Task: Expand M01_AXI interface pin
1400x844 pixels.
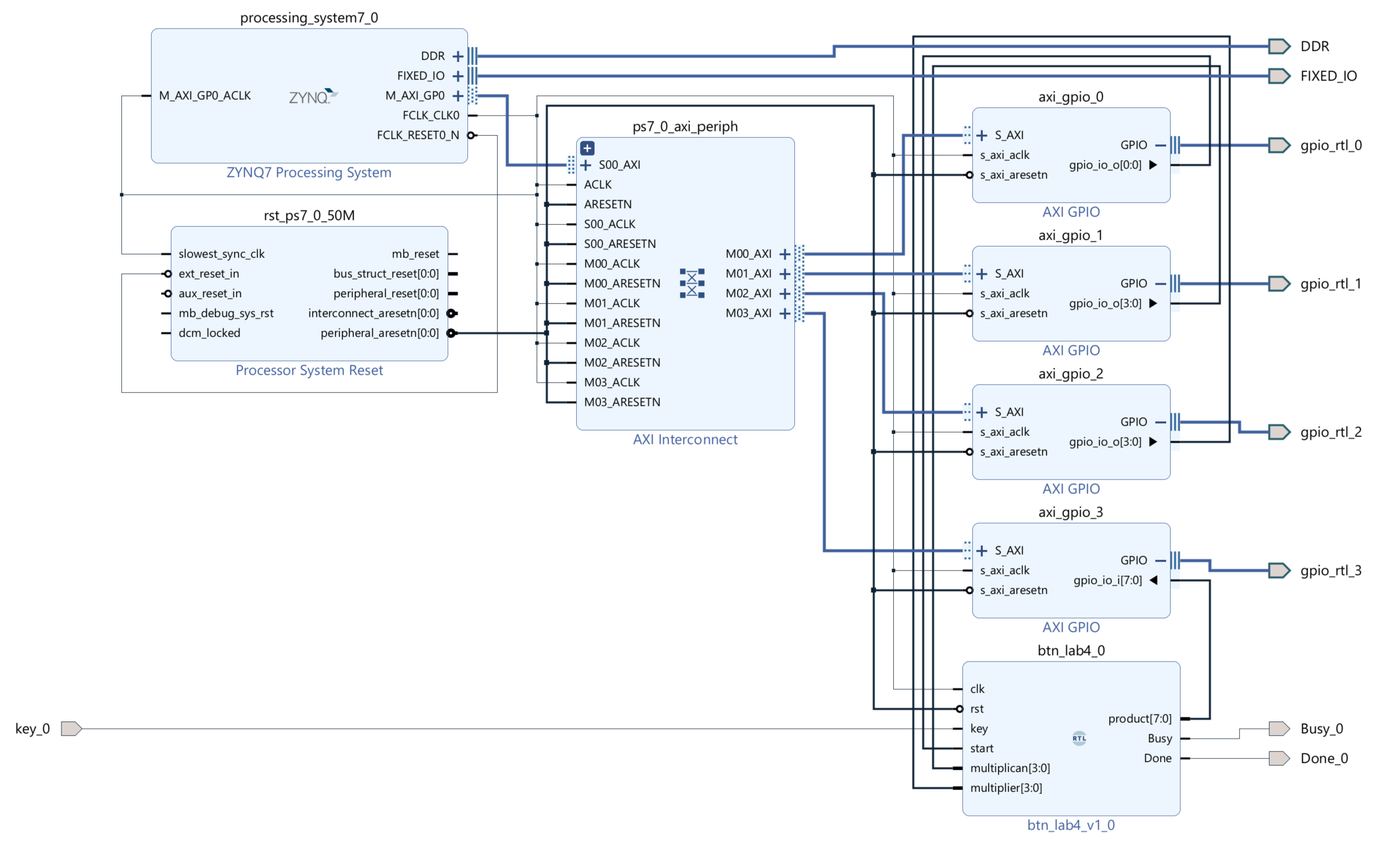Action: (x=784, y=274)
